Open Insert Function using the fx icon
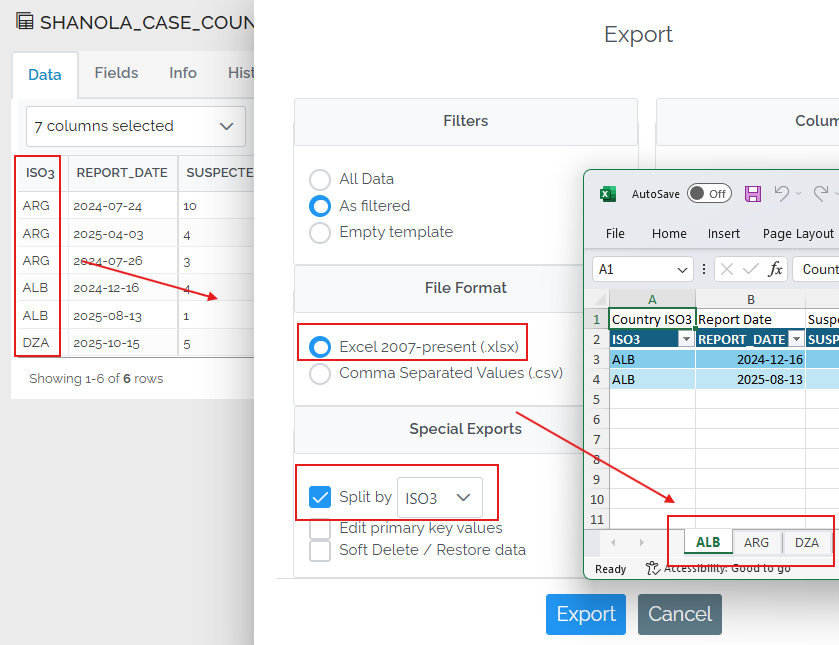 point(775,269)
